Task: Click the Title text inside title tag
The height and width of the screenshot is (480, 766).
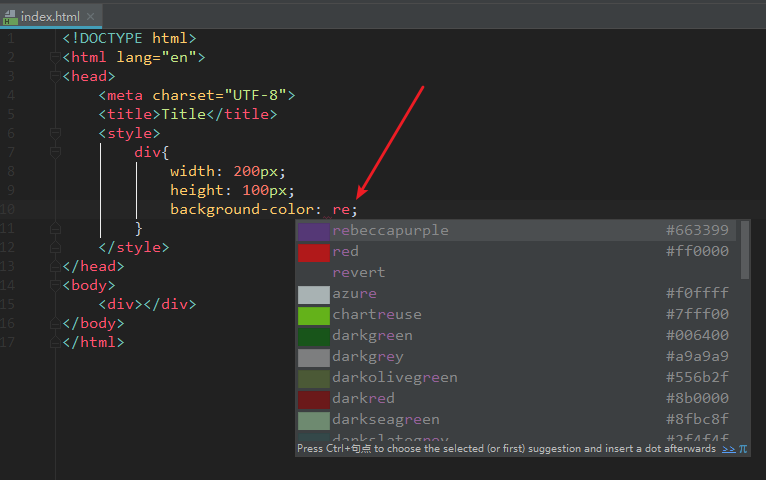Action: click(183, 114)
